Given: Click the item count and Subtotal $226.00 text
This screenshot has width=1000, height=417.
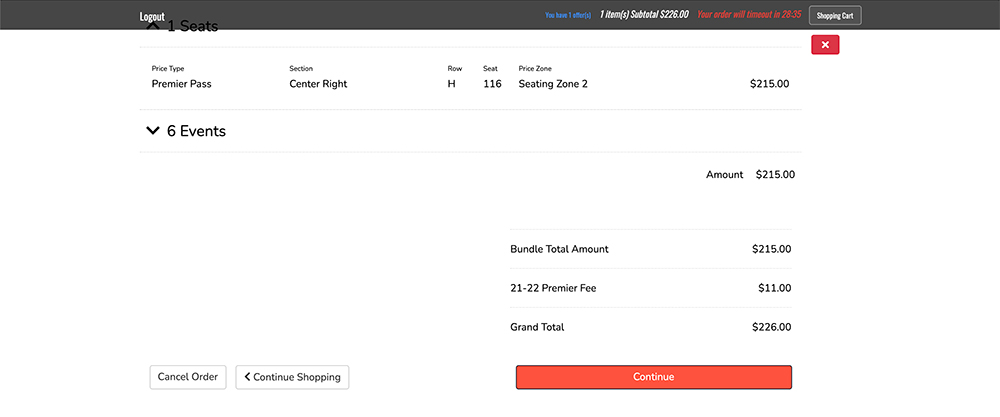Looking at the screenshot, I should (644, 16).
